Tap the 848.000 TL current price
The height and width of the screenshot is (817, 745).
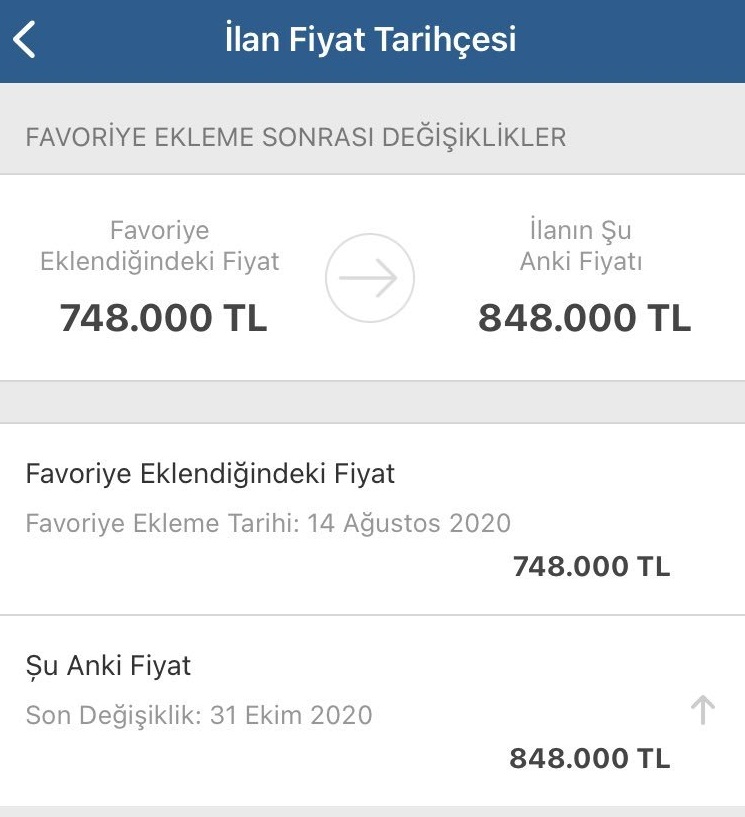point(585,318)
